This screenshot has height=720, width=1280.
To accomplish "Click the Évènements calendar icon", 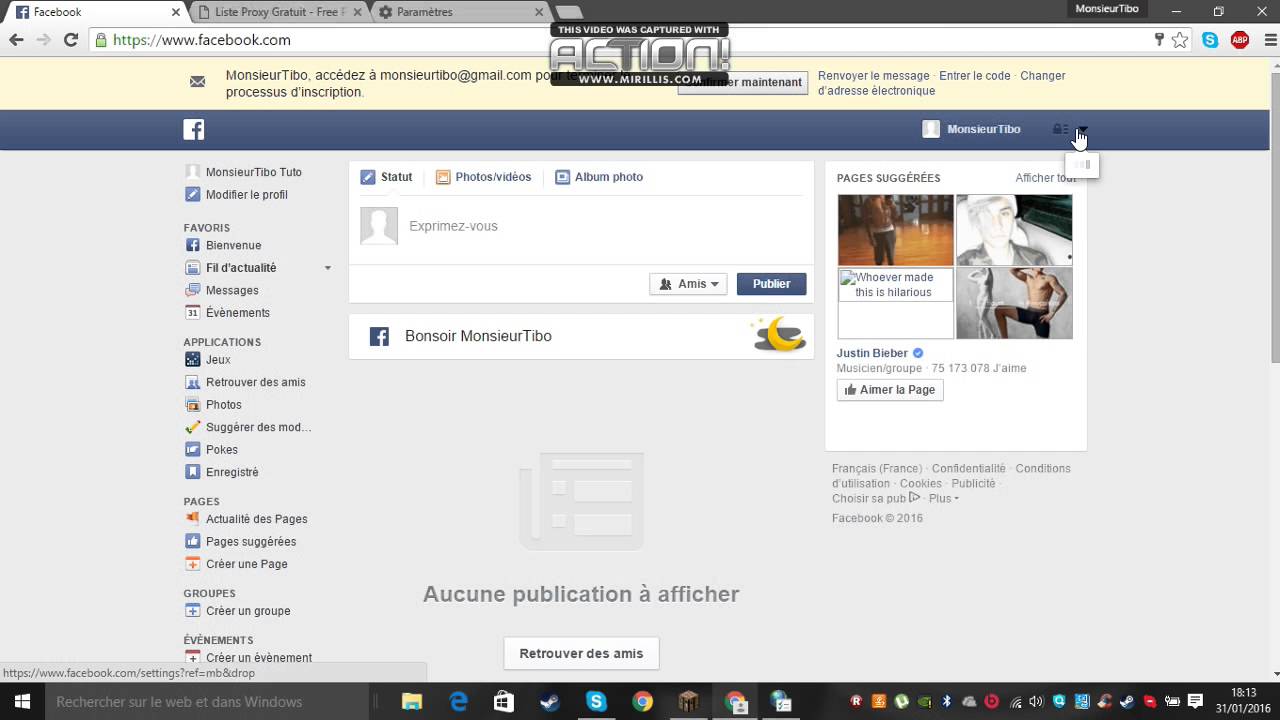I will 193,313.
